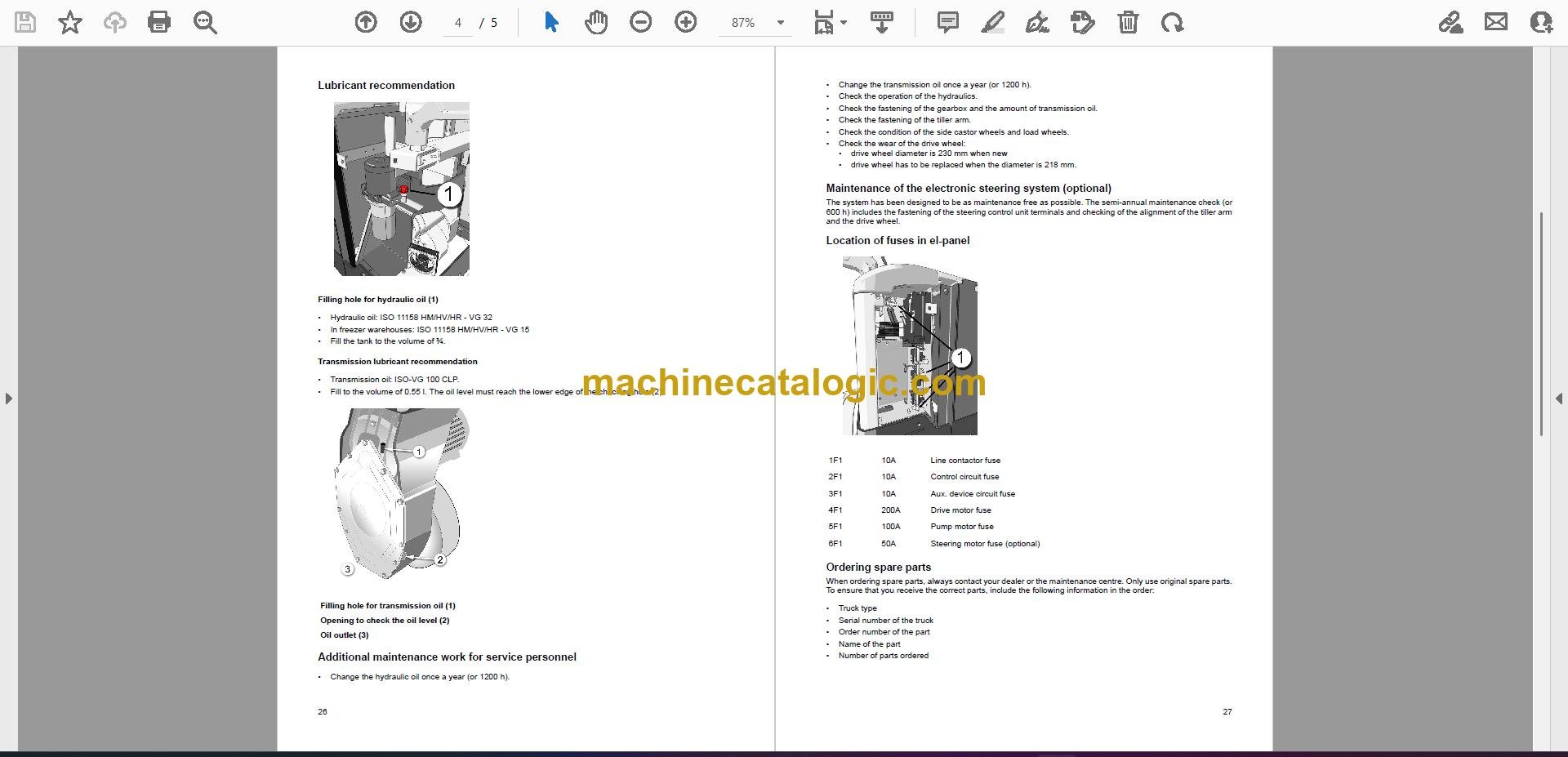Click 'Oil outlet (3)' caption
The width and height of the screenshot is (1568, 757).
344,635
